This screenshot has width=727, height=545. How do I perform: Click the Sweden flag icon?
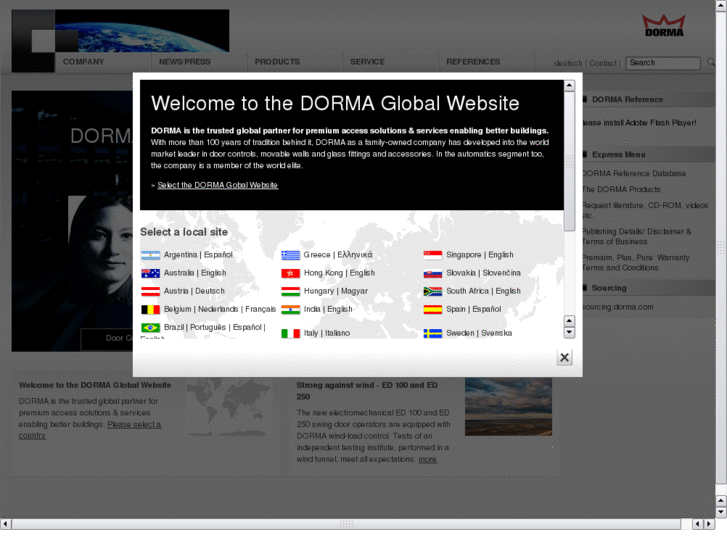433,333
